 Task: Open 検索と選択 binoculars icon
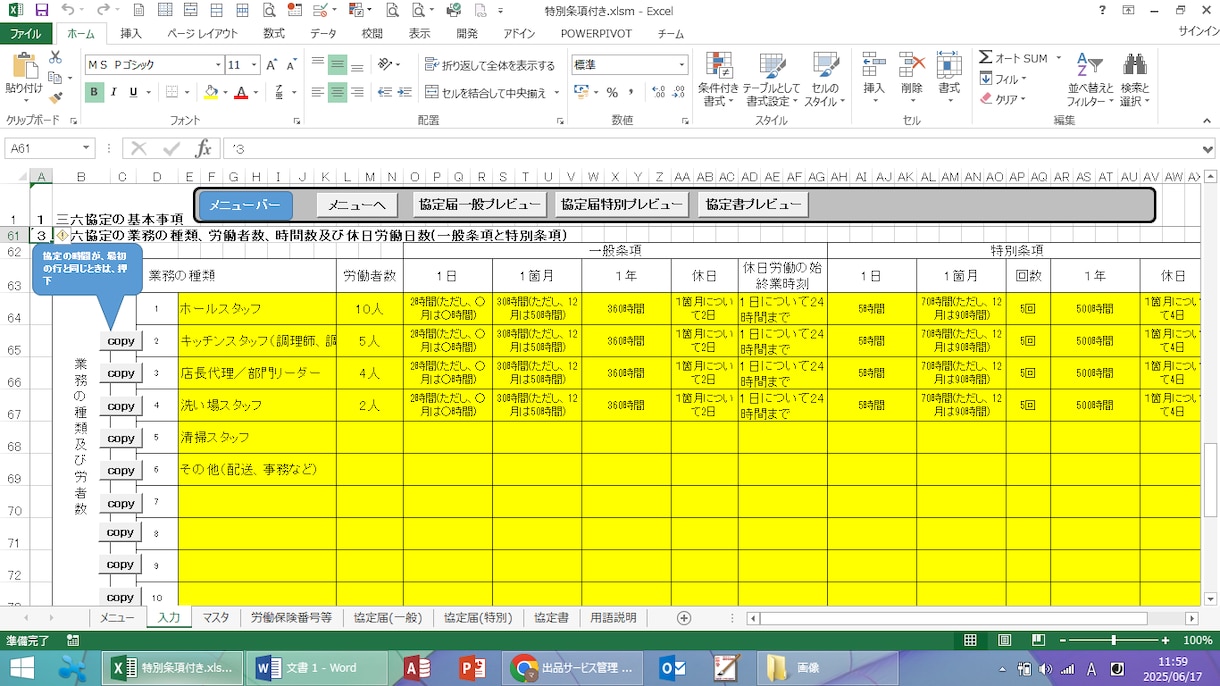click(1135, 80)
